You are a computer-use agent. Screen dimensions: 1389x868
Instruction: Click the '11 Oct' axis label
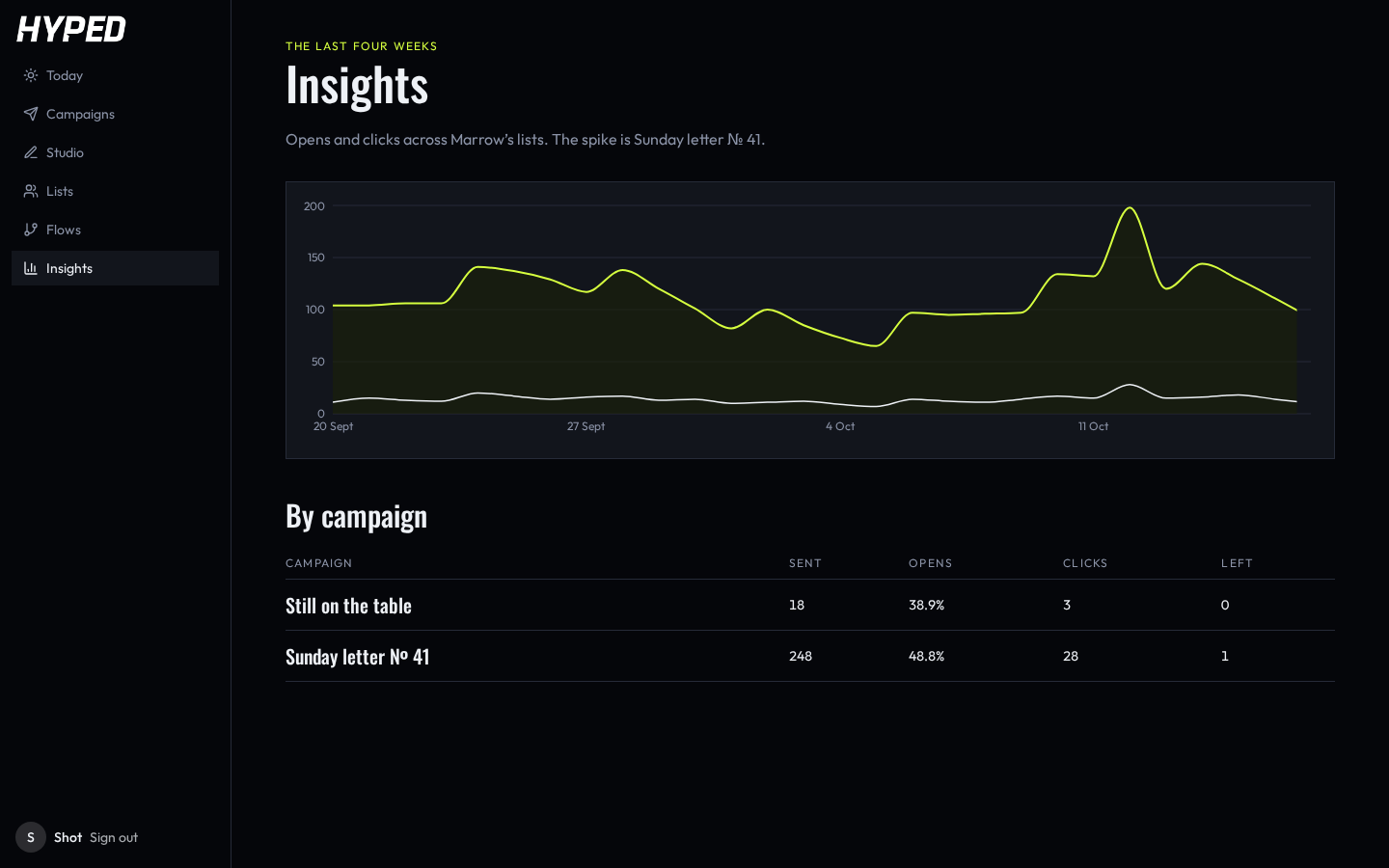1093,426
